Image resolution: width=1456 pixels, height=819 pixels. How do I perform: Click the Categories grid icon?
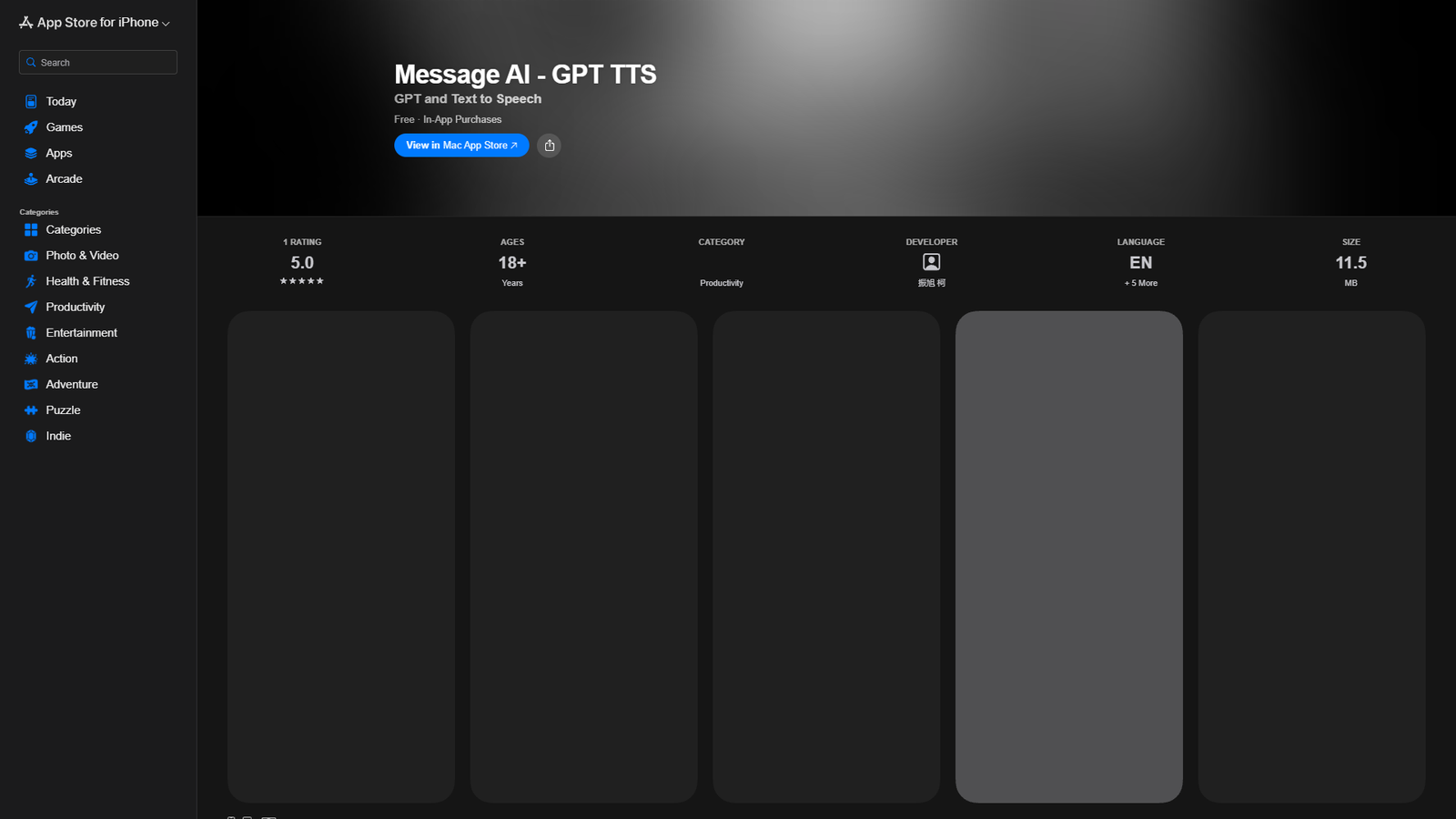(x=31, y=230)
